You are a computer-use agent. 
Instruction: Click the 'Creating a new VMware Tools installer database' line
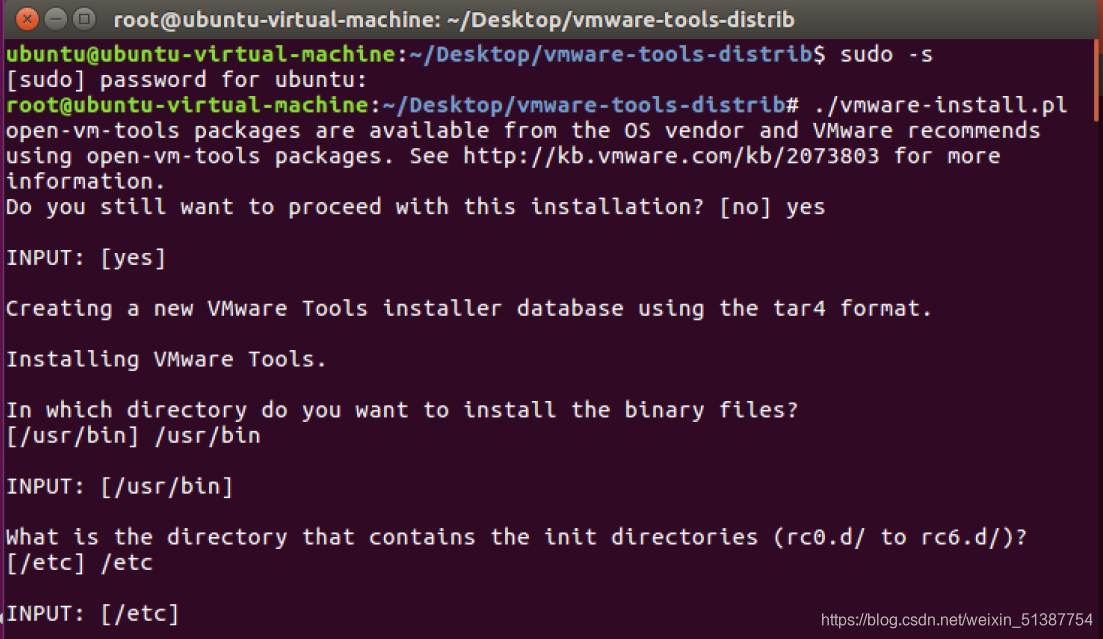point(468,308)
